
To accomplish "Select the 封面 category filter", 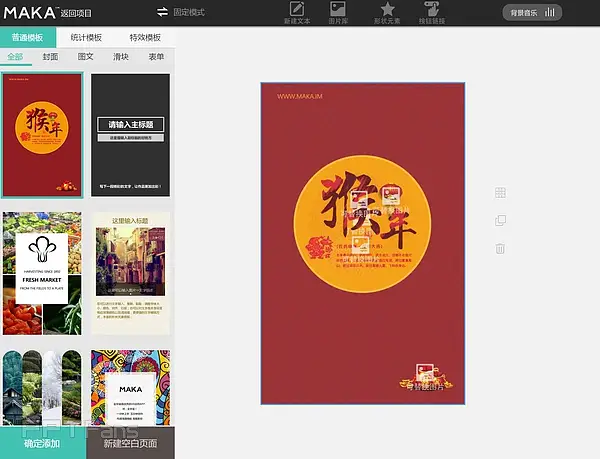I will (50, 57).
